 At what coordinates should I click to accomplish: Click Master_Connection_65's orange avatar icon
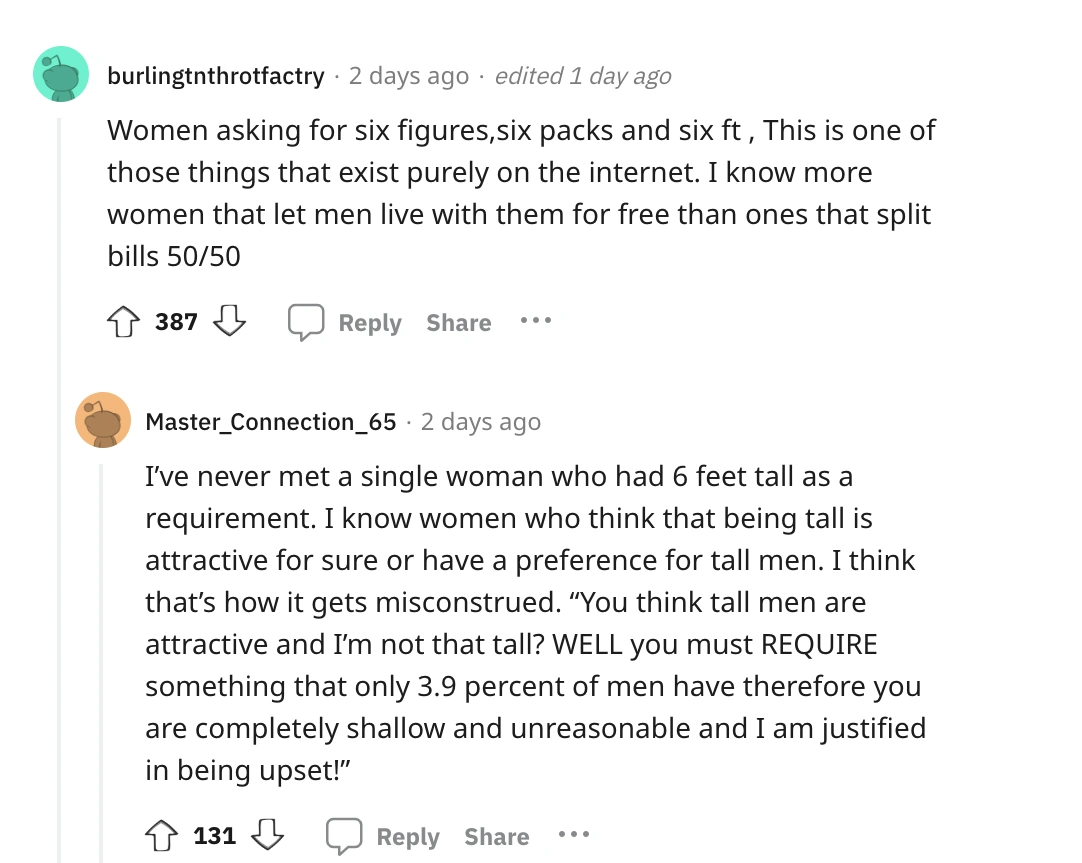tap(103, 420)
